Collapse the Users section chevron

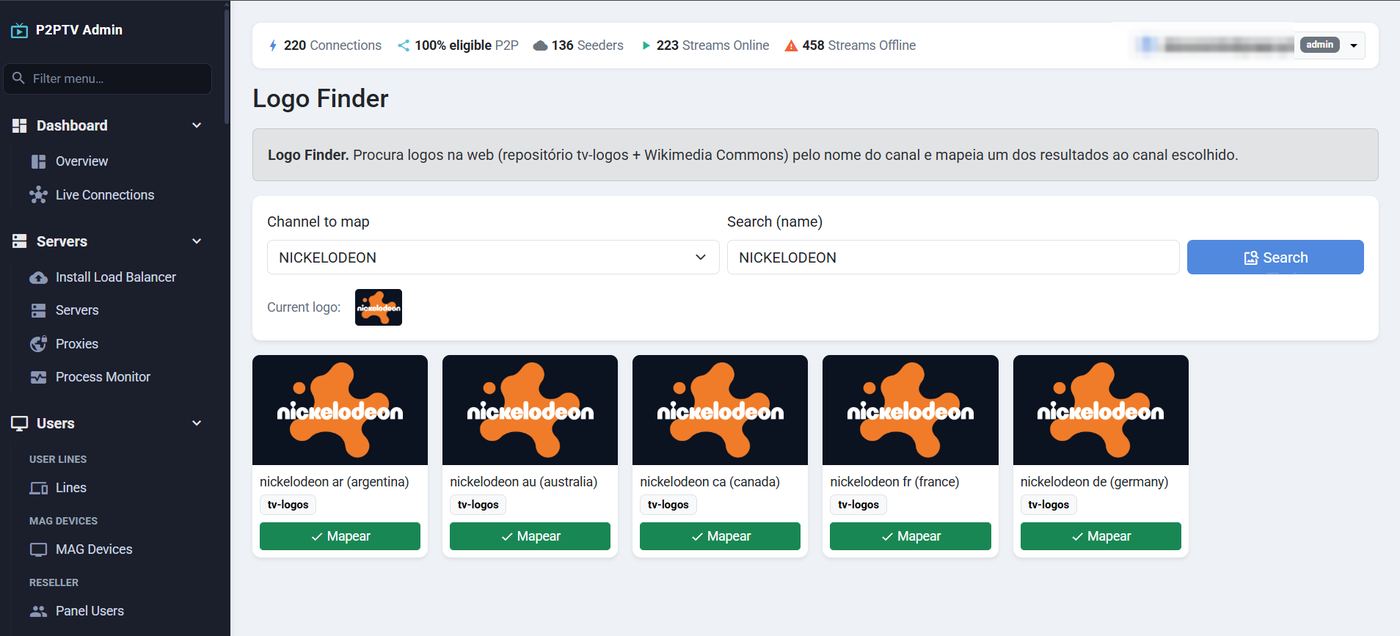(197, 423)
